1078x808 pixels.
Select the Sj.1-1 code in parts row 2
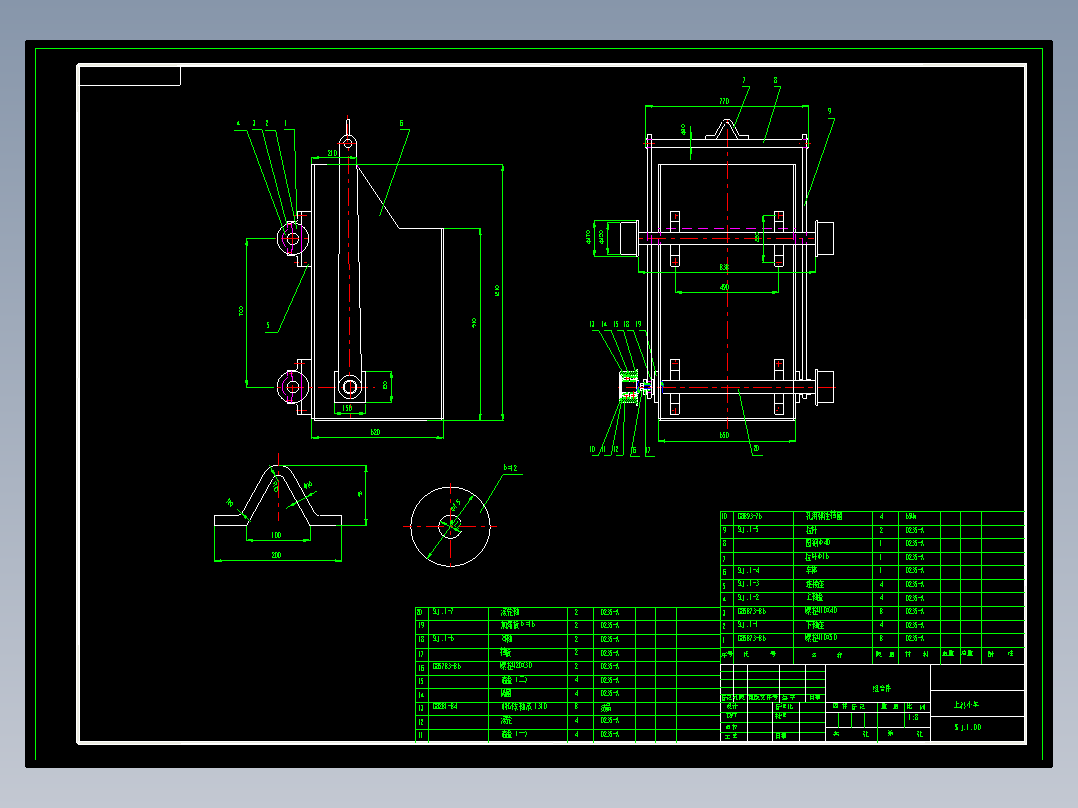pyautogui.click(x=748, y=624)
